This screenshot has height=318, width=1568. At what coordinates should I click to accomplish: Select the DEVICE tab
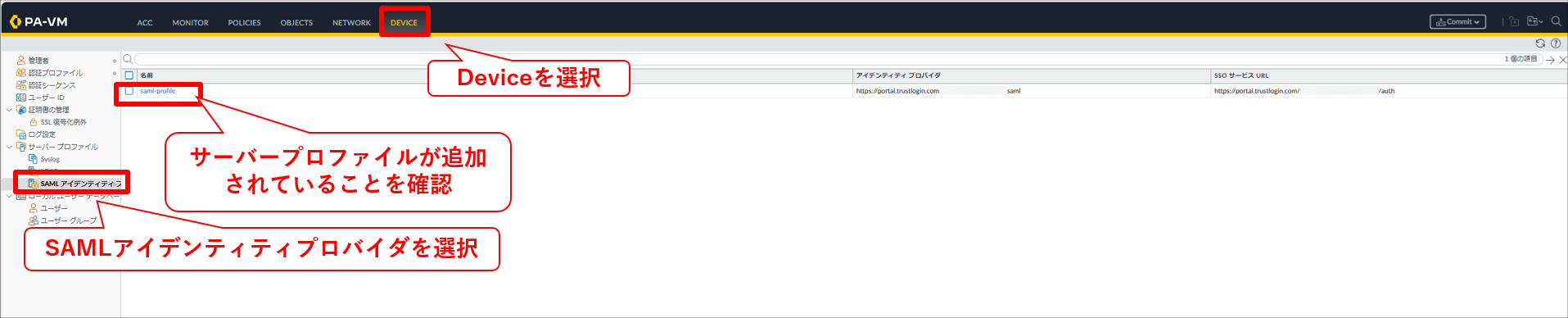404,23
